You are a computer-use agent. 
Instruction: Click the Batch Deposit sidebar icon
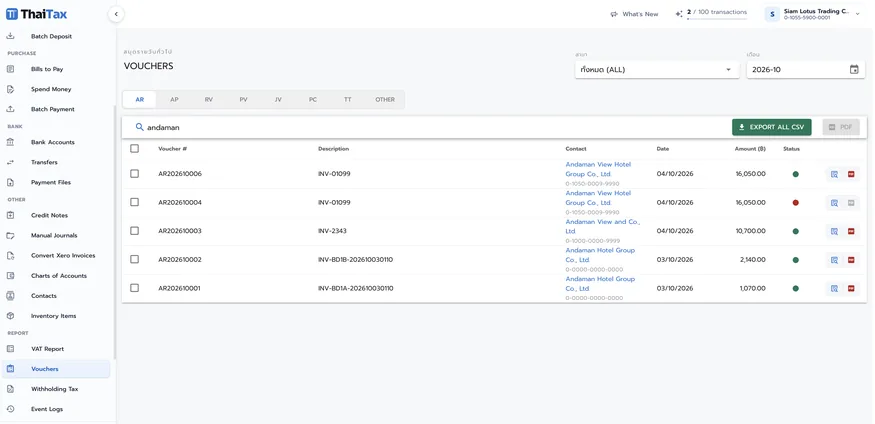(x=10, y=36)
